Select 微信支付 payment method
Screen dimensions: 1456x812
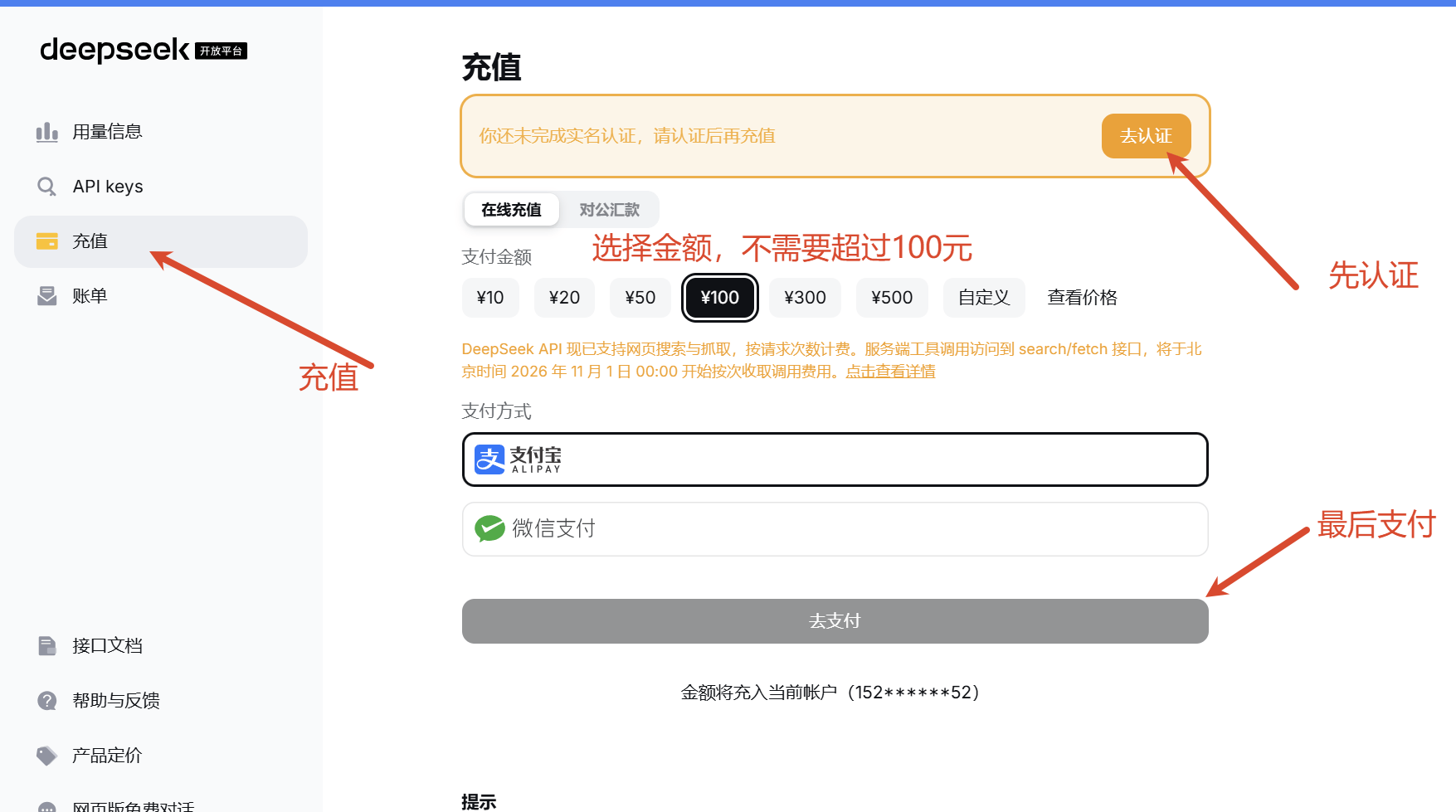click(835, 529)
